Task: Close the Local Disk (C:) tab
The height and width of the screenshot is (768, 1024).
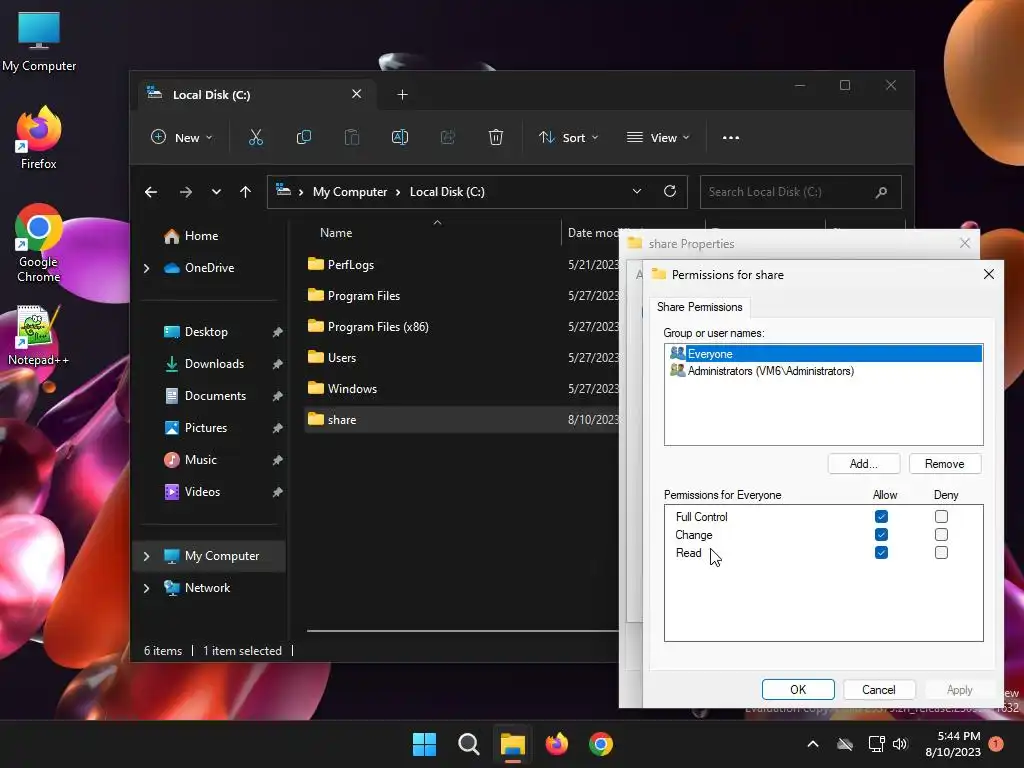Action: (x=357, y=94)
